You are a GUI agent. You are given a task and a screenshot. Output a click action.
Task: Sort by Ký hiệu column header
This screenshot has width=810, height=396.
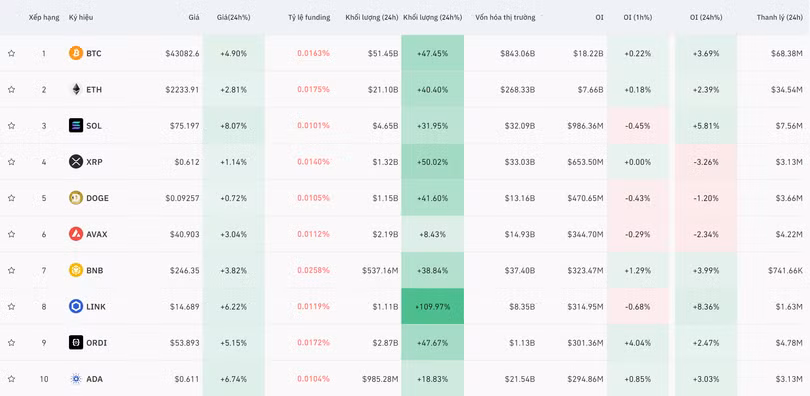(81, 18)
